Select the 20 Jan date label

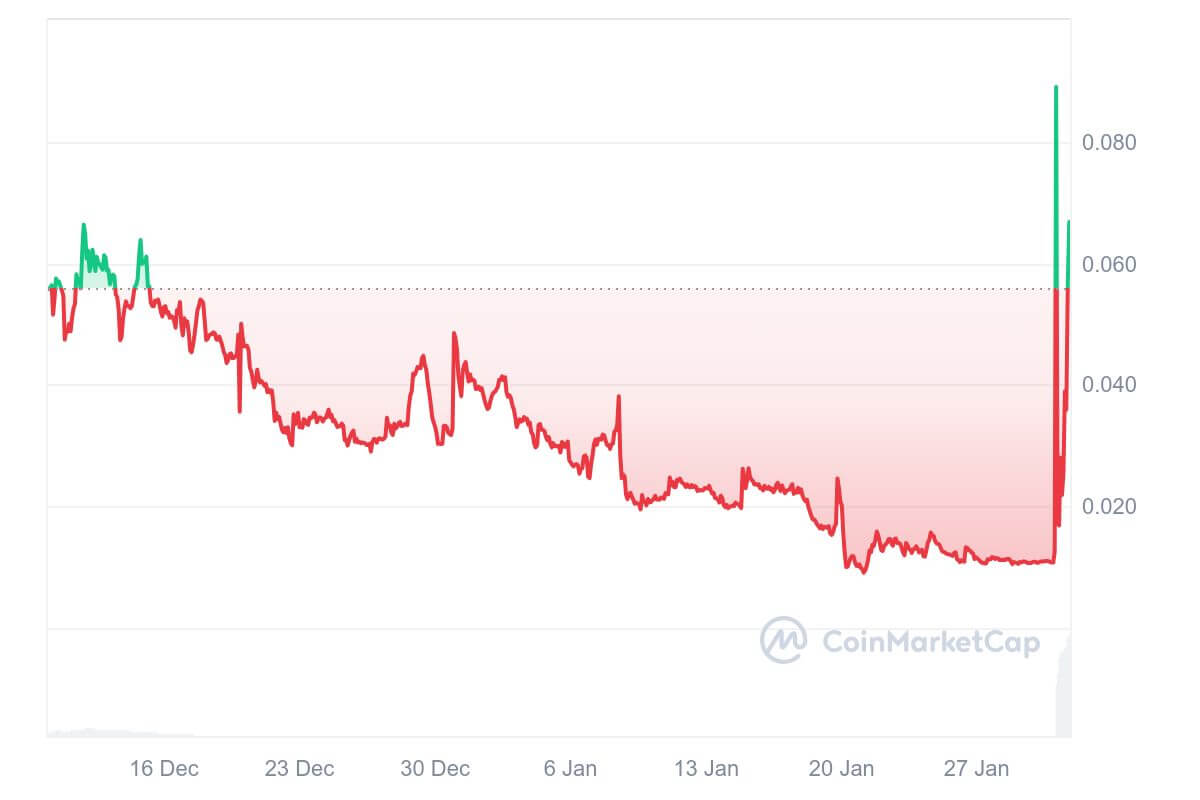[841, 768]
